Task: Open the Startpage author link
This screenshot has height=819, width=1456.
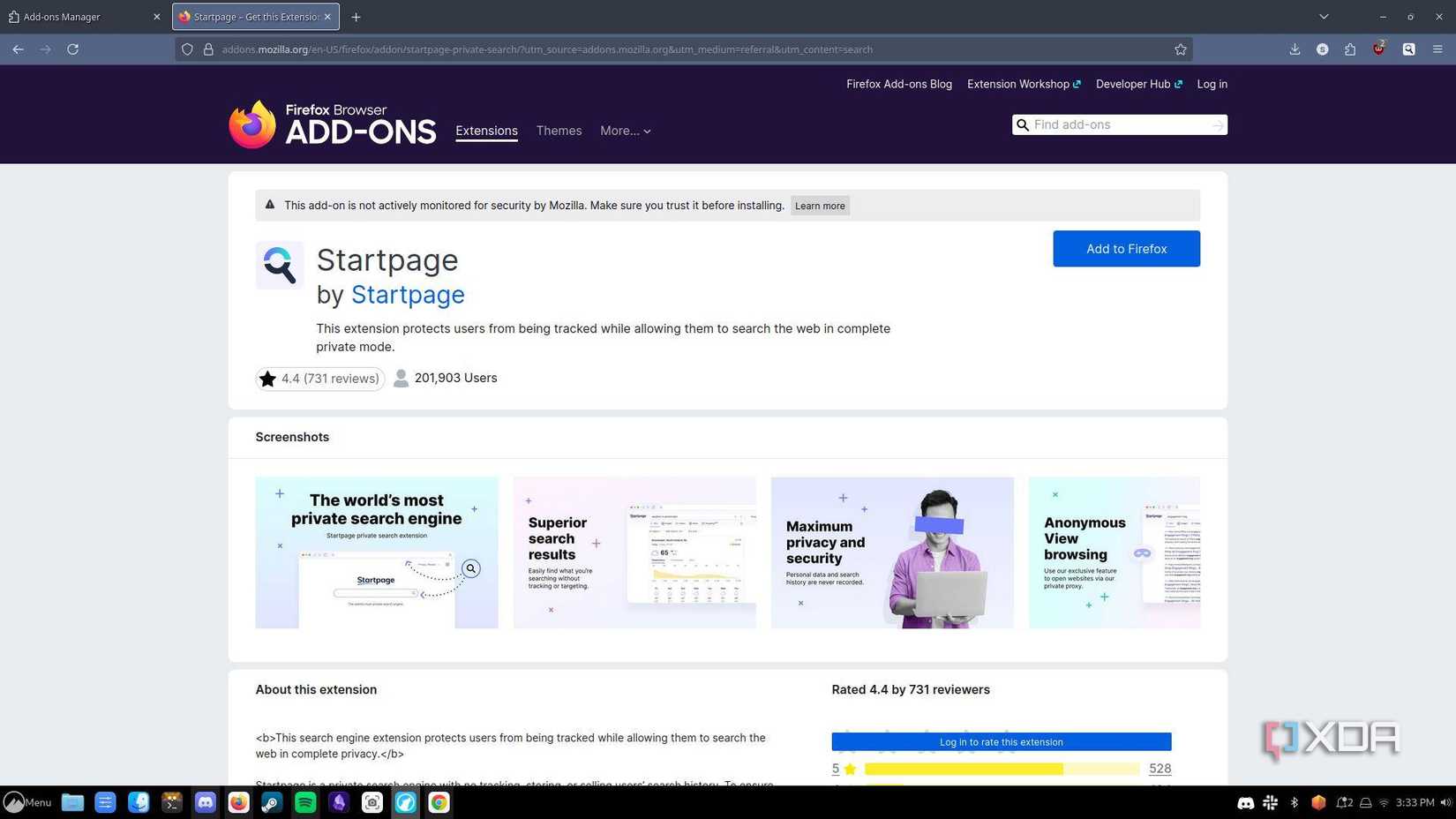Action: [408, 295]
